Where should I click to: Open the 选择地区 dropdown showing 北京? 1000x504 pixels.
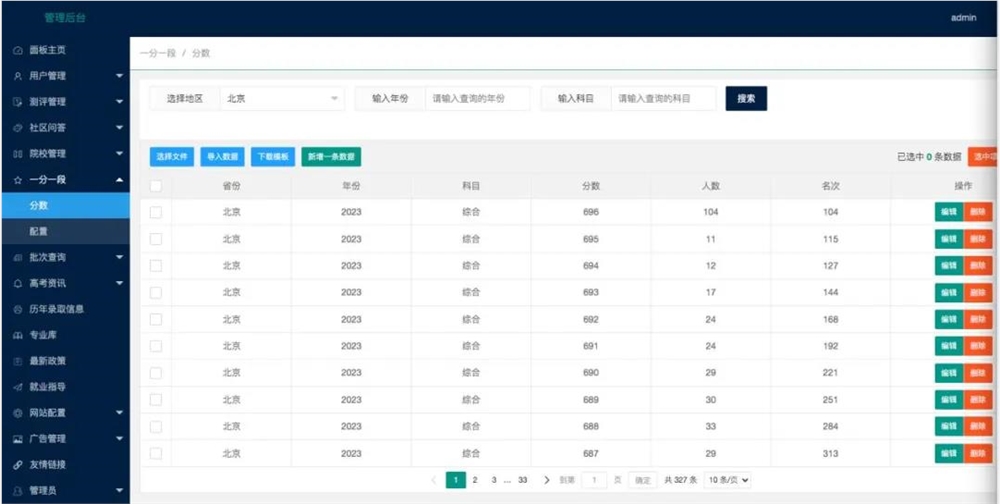[282, 99]
